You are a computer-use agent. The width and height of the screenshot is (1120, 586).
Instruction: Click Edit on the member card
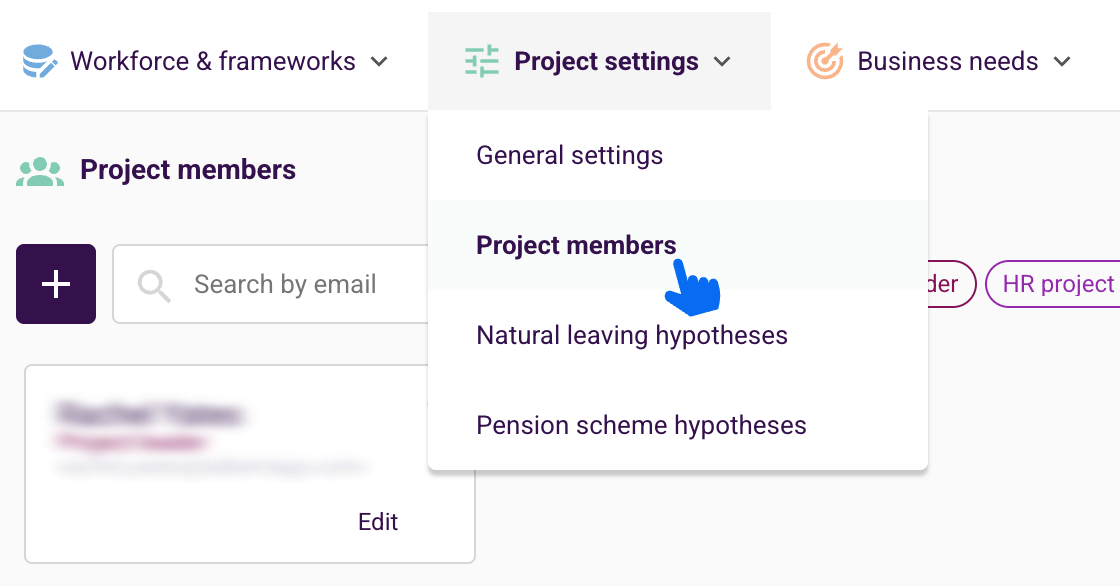point(378,522)
